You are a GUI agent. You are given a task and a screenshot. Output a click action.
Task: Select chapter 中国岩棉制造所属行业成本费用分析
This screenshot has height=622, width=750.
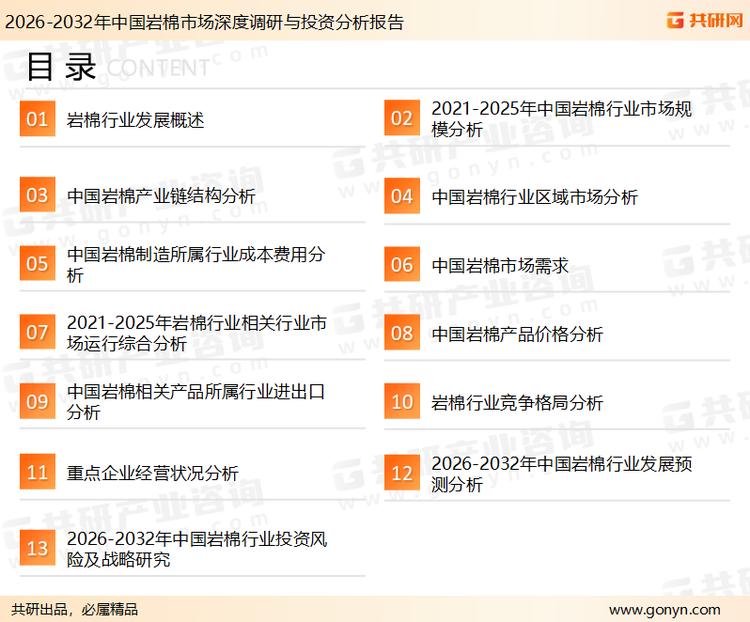(196, 265)
